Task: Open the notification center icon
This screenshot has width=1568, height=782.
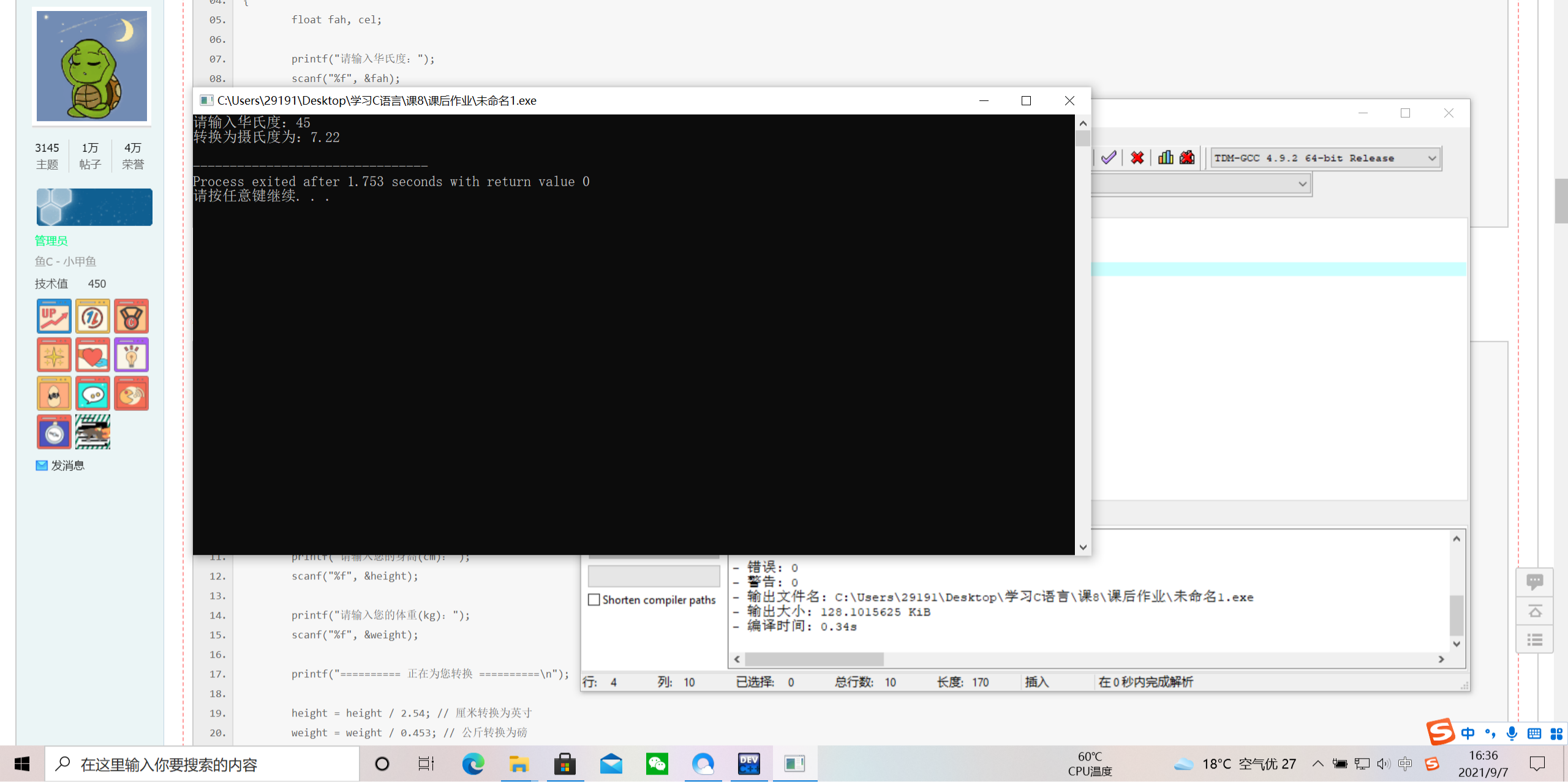Action: click(x=1537, y=764)
